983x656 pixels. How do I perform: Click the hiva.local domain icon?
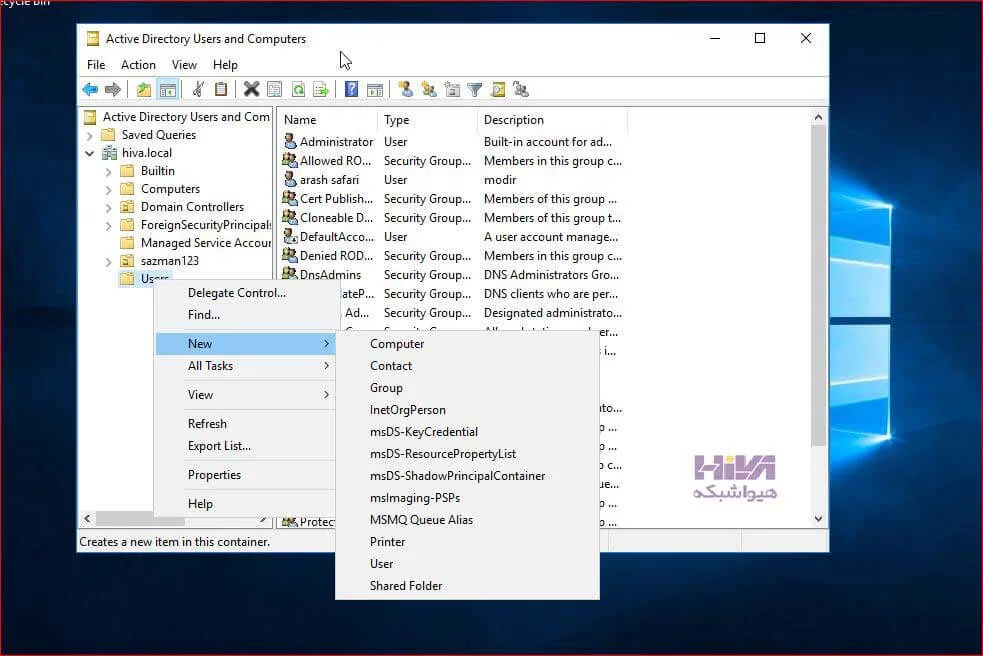[110, 152]
